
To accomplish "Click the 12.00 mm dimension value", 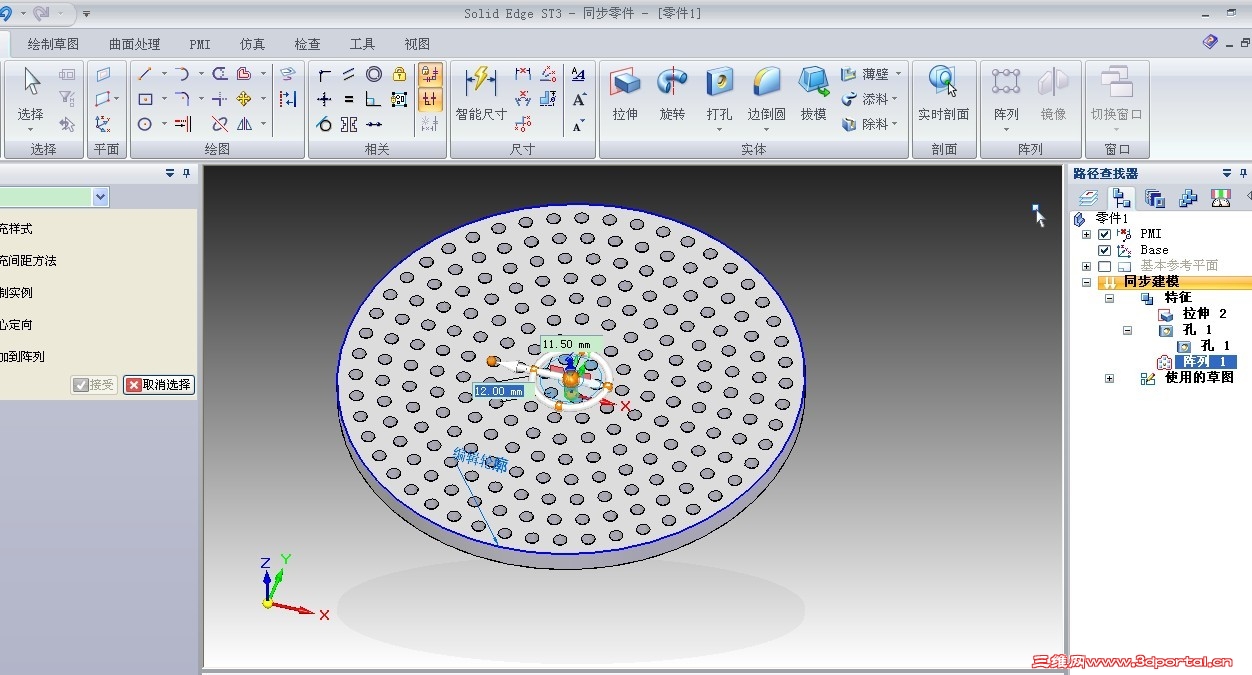I will [498, 391].
